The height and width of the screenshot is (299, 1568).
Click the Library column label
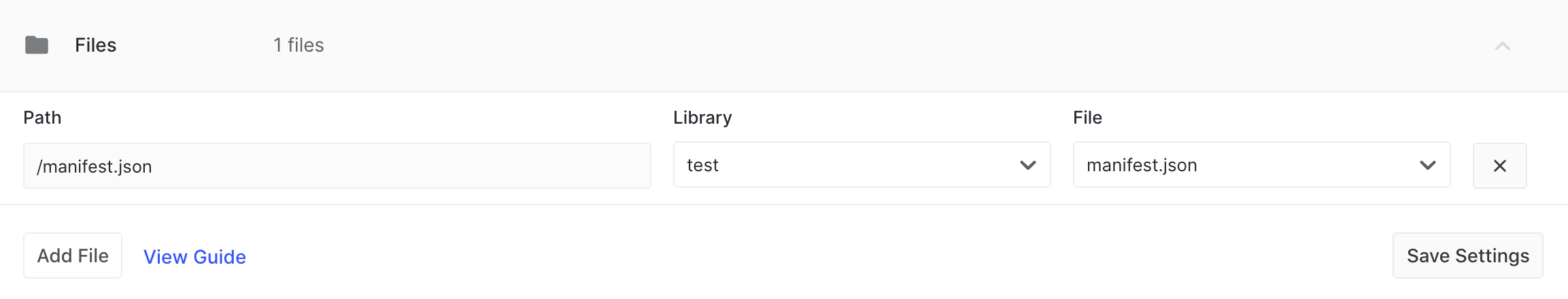coord(702,118)
